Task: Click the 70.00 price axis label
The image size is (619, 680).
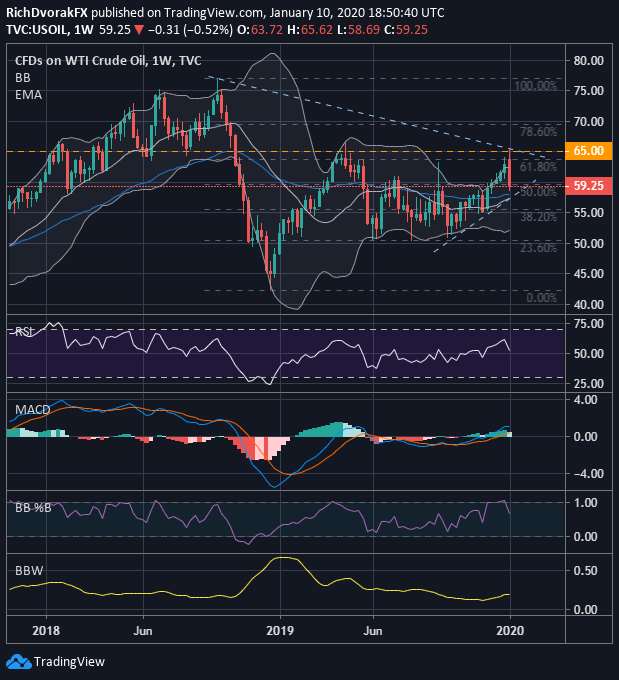Action: (x=589, y=122)
